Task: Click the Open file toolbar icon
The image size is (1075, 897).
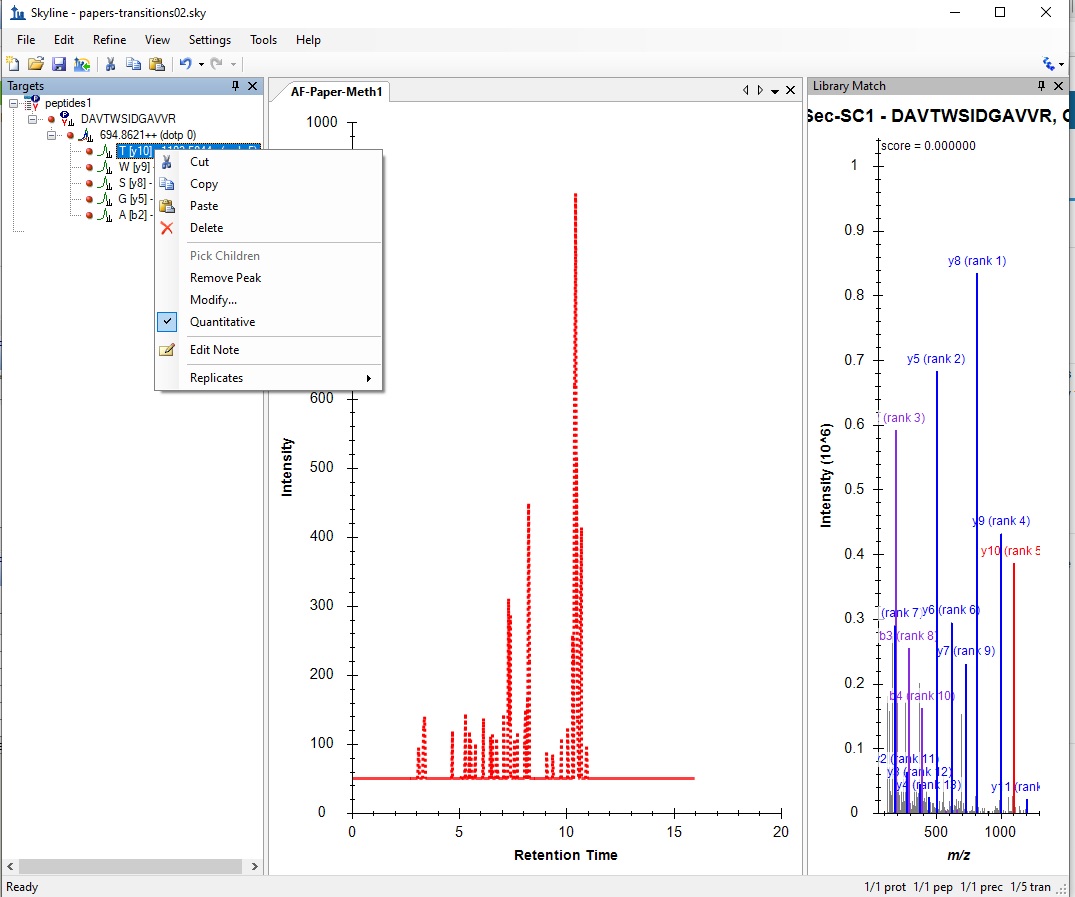Action: coord(35,64)
